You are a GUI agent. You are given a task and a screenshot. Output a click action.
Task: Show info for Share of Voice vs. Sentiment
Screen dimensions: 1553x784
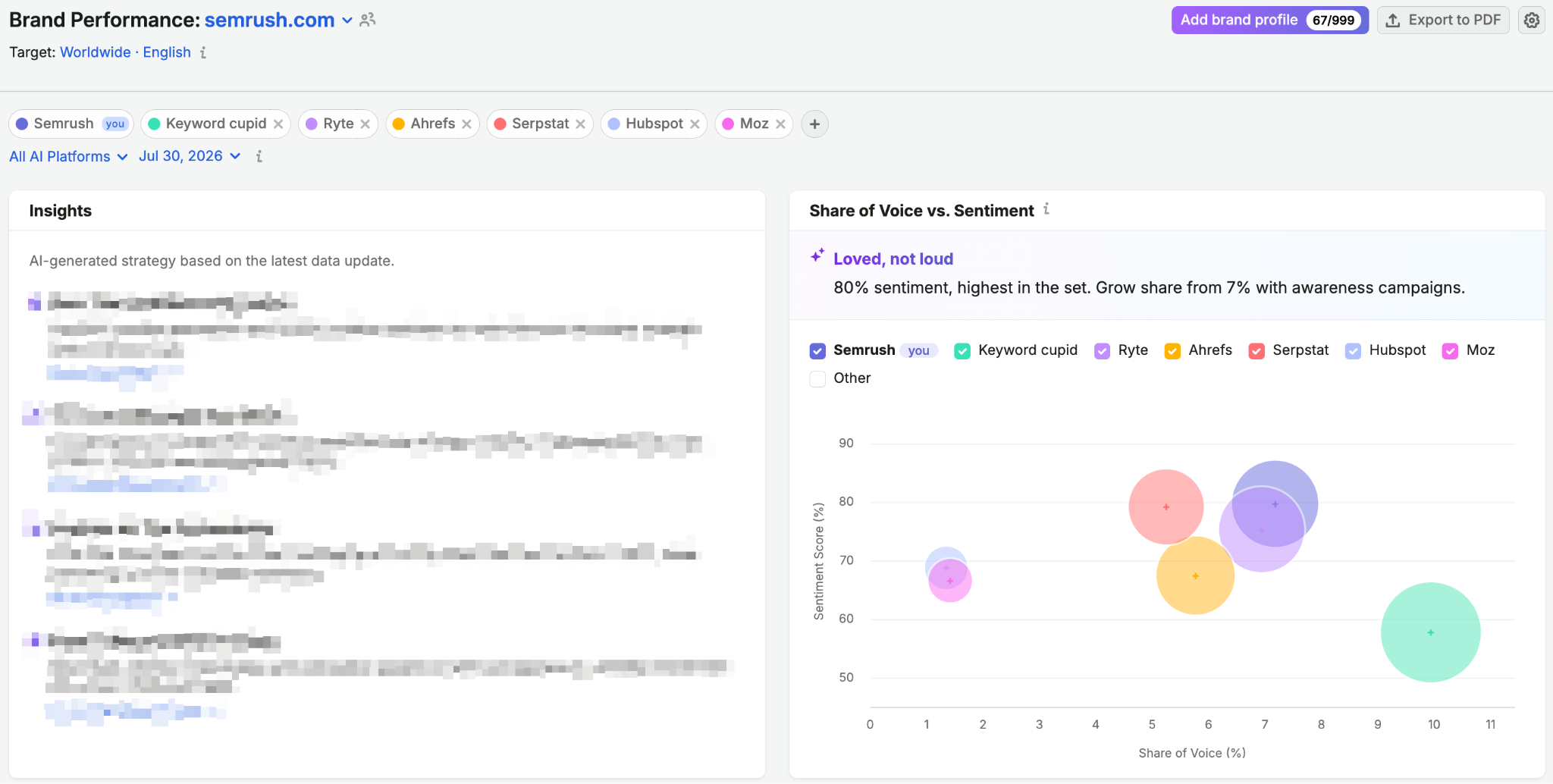(x=1046, y=209)
